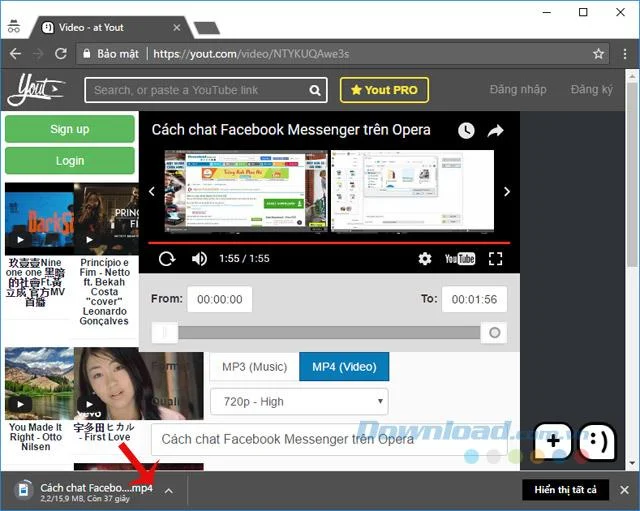Image resolution: width=640 pixels, height=511 pixels.
Task: Click the YouTube logo in player
Action: 460,258
